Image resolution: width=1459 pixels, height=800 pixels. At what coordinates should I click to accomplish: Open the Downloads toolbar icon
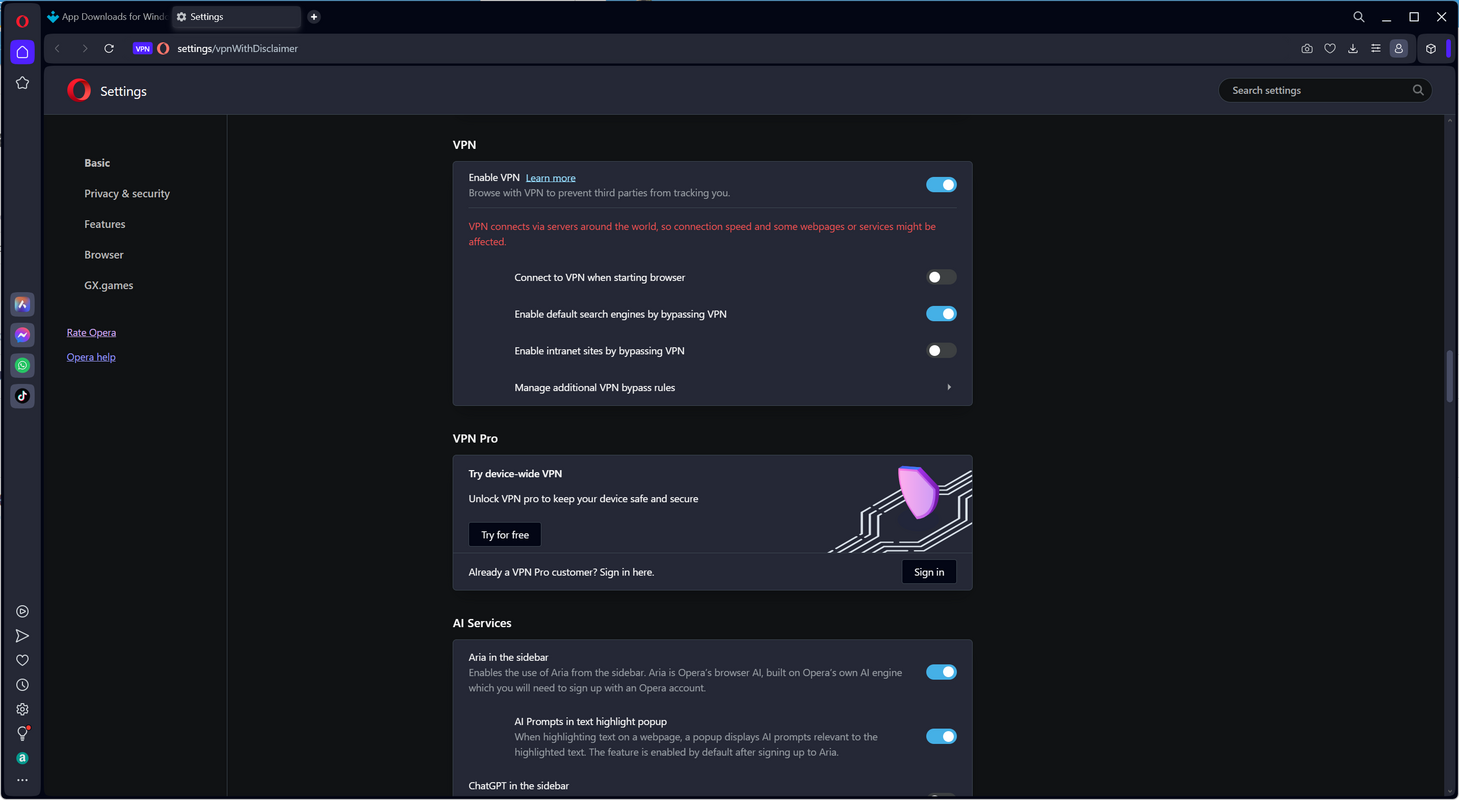[1353, 48]
